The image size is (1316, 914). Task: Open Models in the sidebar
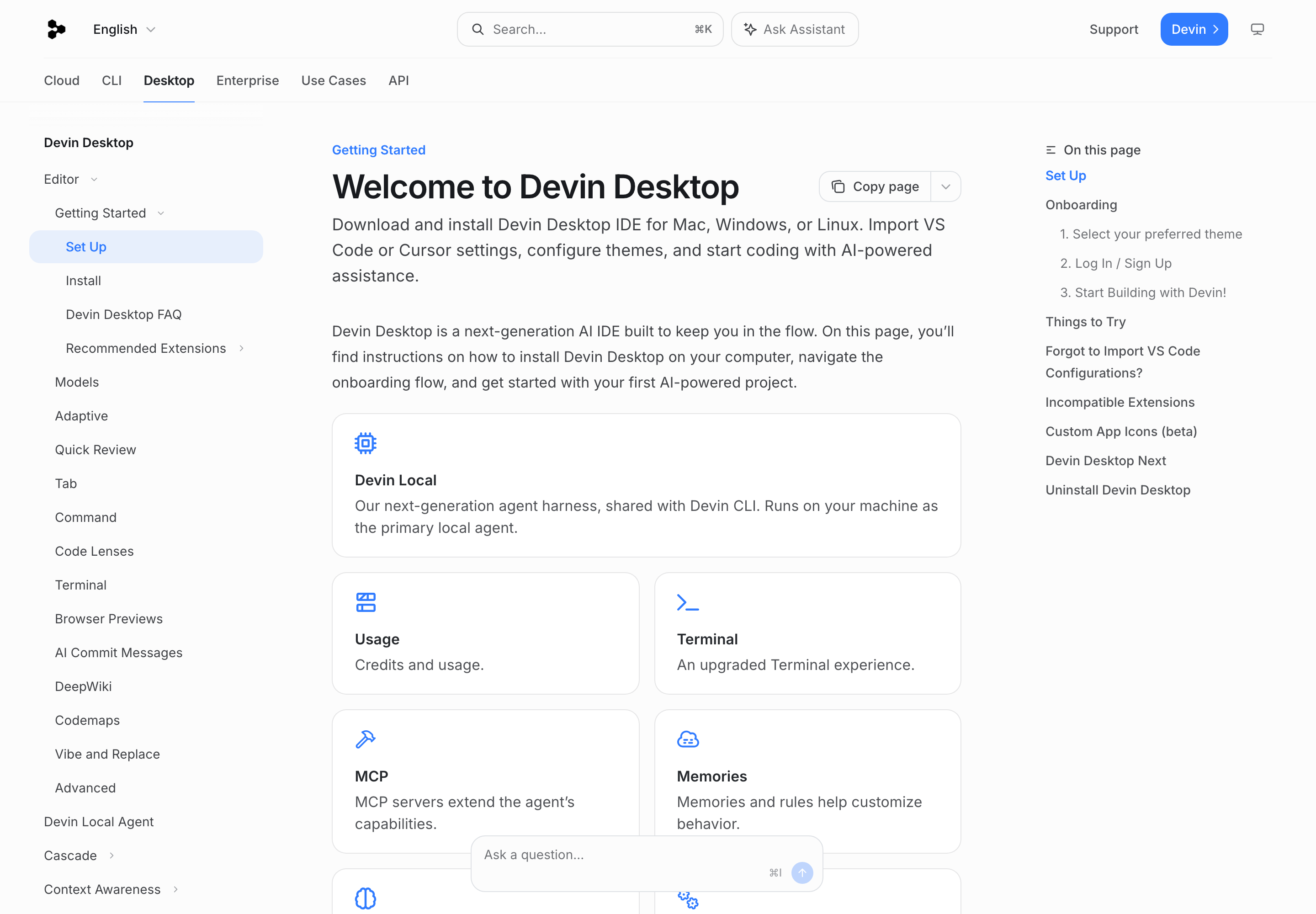77,382
